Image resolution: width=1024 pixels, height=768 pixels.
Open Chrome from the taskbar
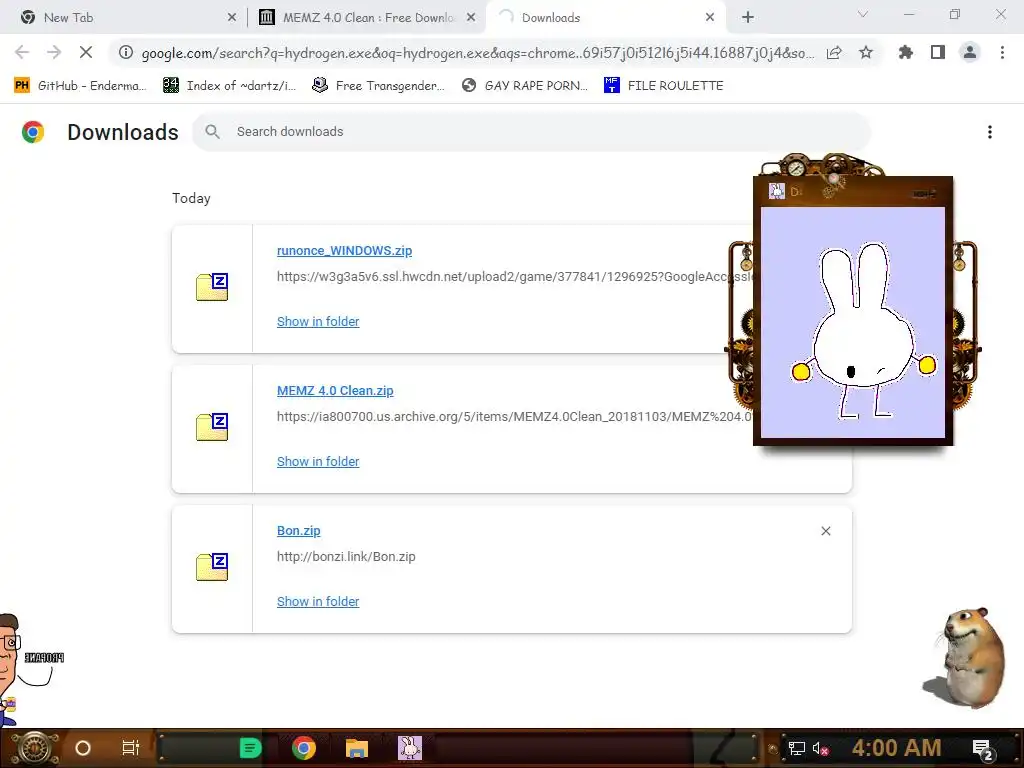304,748
